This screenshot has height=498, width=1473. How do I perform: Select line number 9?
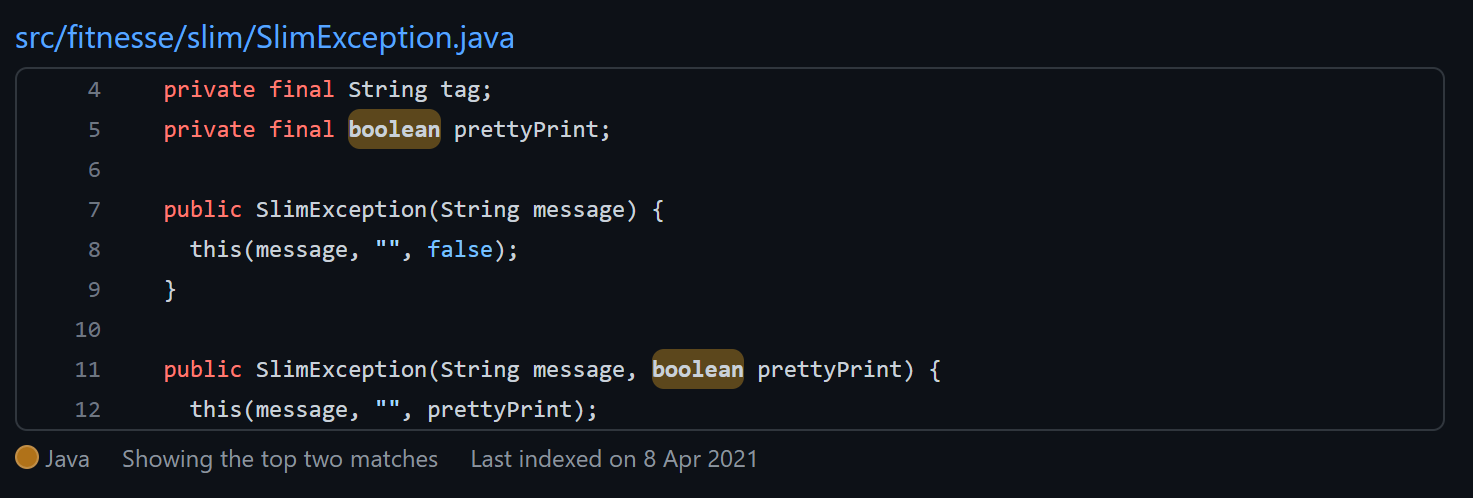click(x=94, y=290)
